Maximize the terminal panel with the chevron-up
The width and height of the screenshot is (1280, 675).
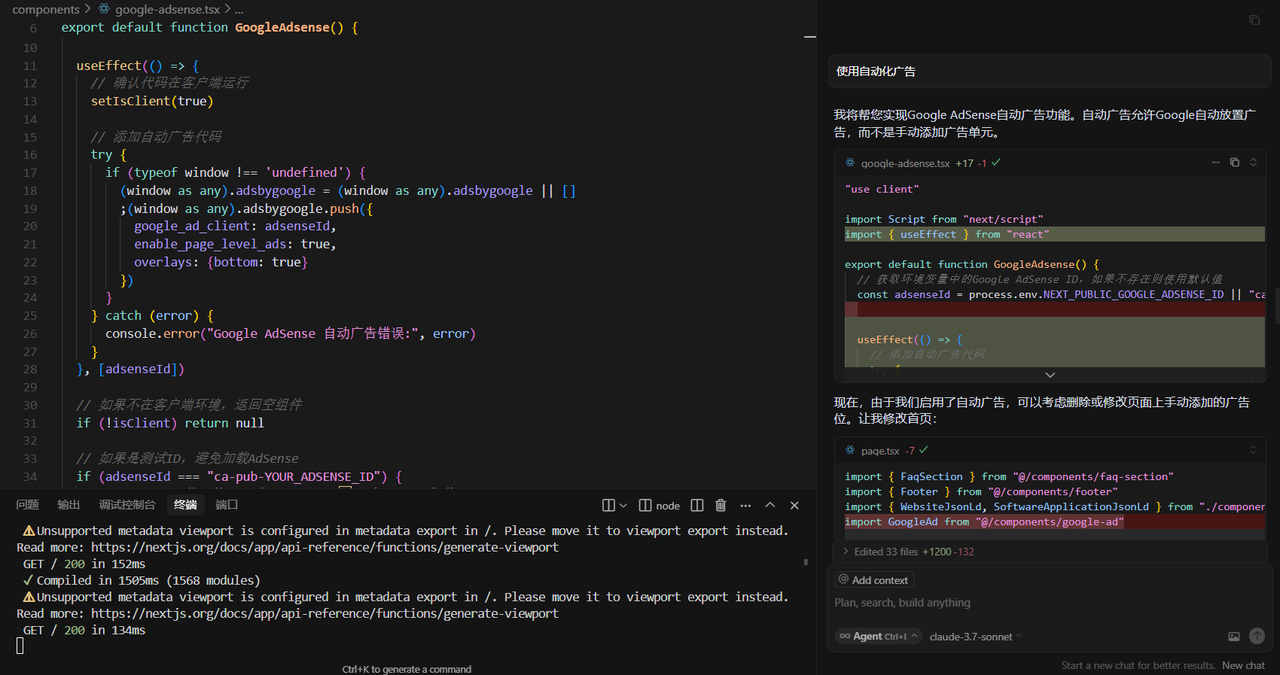point(770,506)
